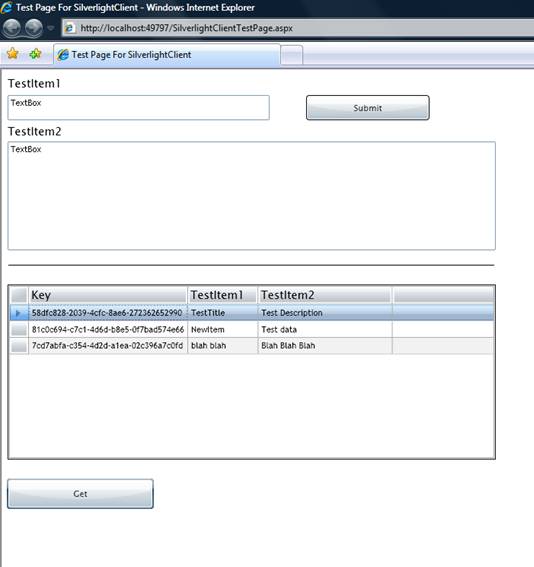534x567 pixels.
Task: Click the browser Back arrow button
Action: click(12, 28)
